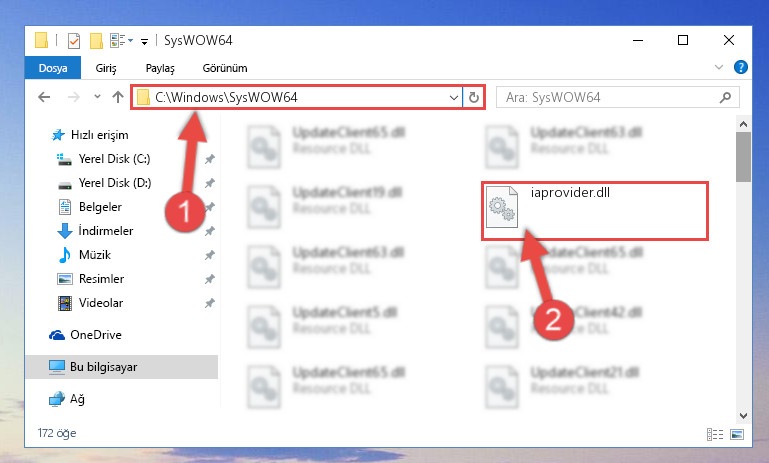Click the vertical scrollbar thumb
The height and width of the screenshot is (463, 769).
(743, 157)
